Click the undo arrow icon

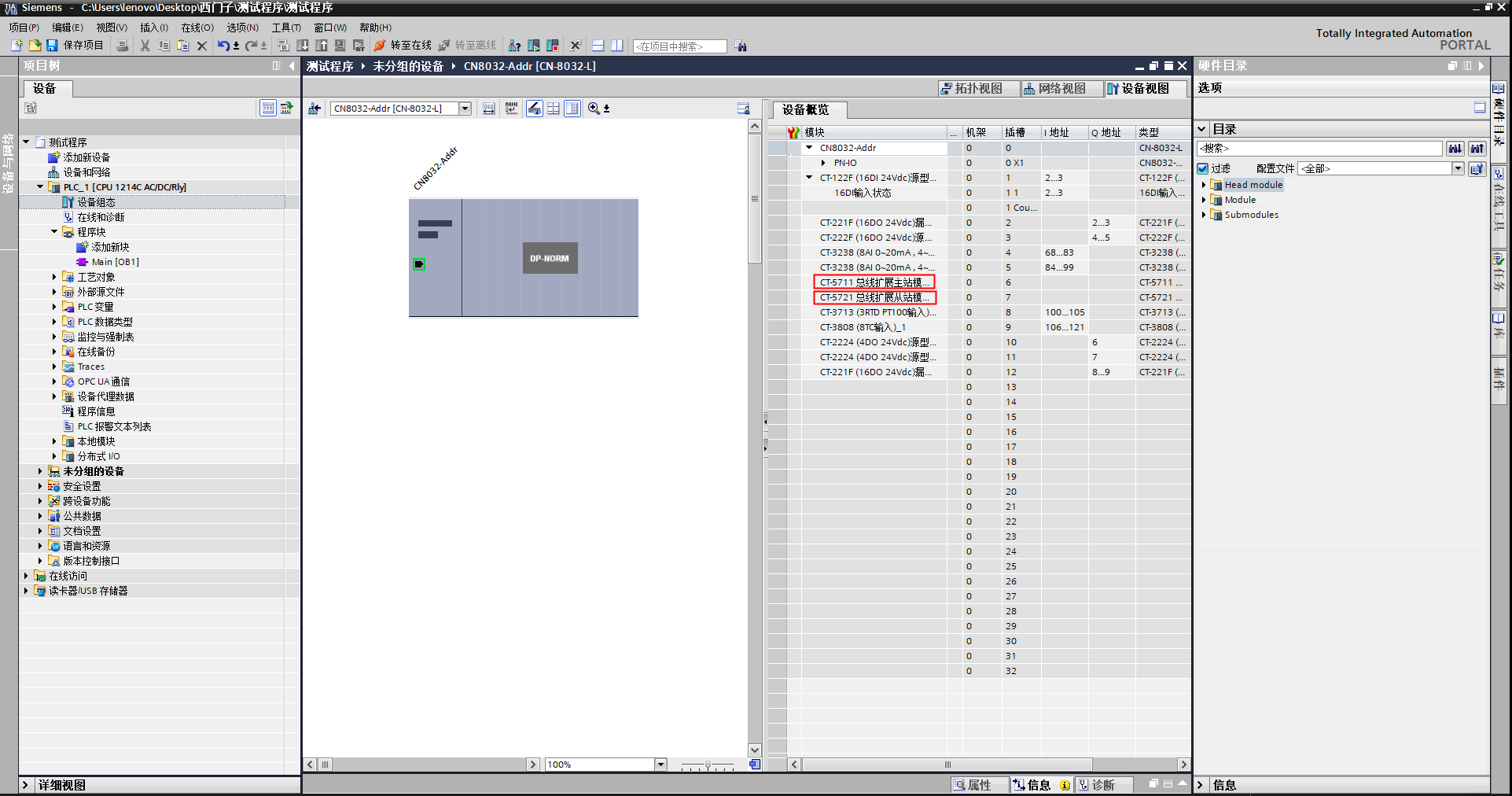click(x=223, y=46)
